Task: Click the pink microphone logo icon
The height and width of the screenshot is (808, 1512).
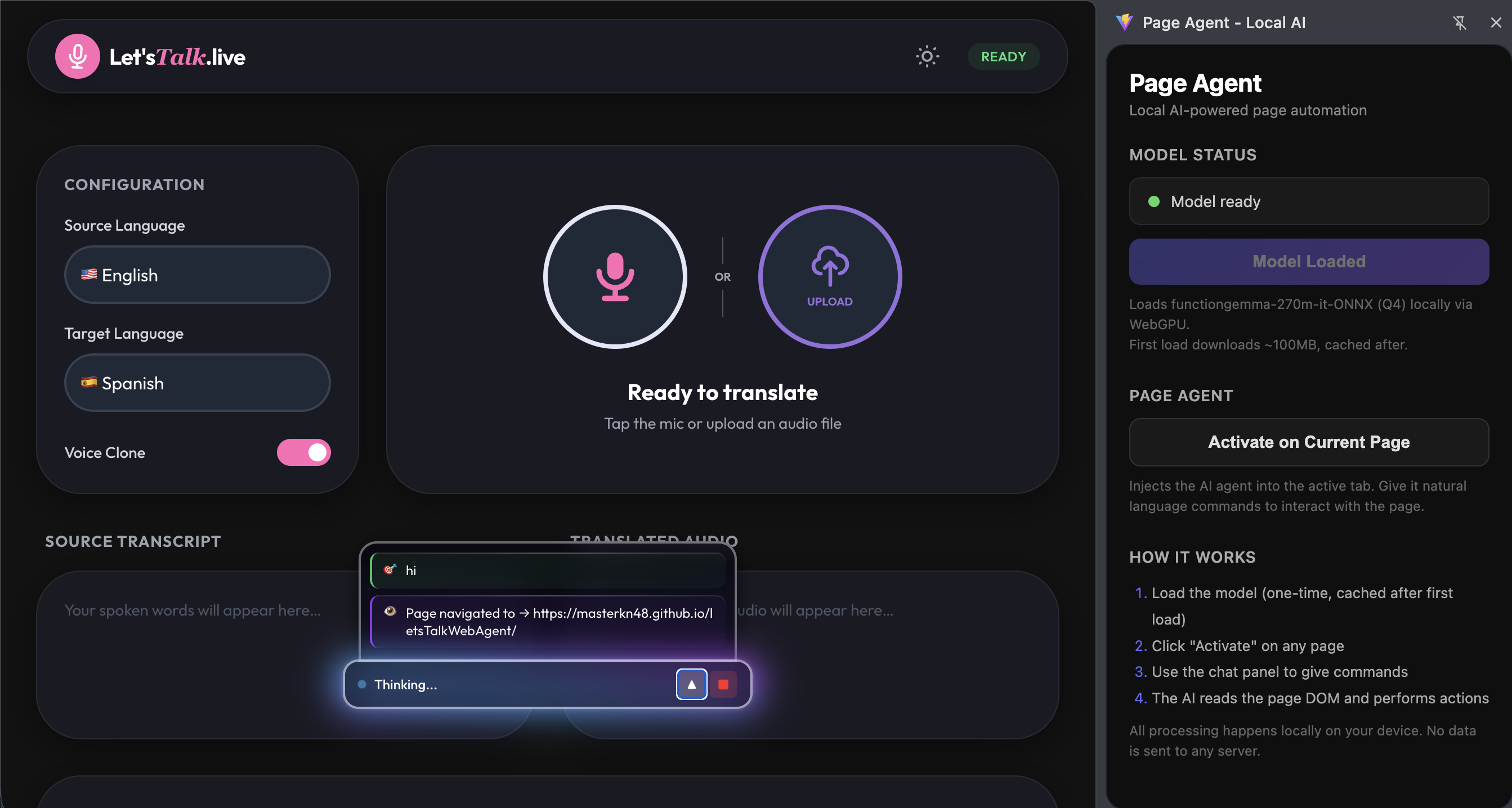Action: point(78,56)
